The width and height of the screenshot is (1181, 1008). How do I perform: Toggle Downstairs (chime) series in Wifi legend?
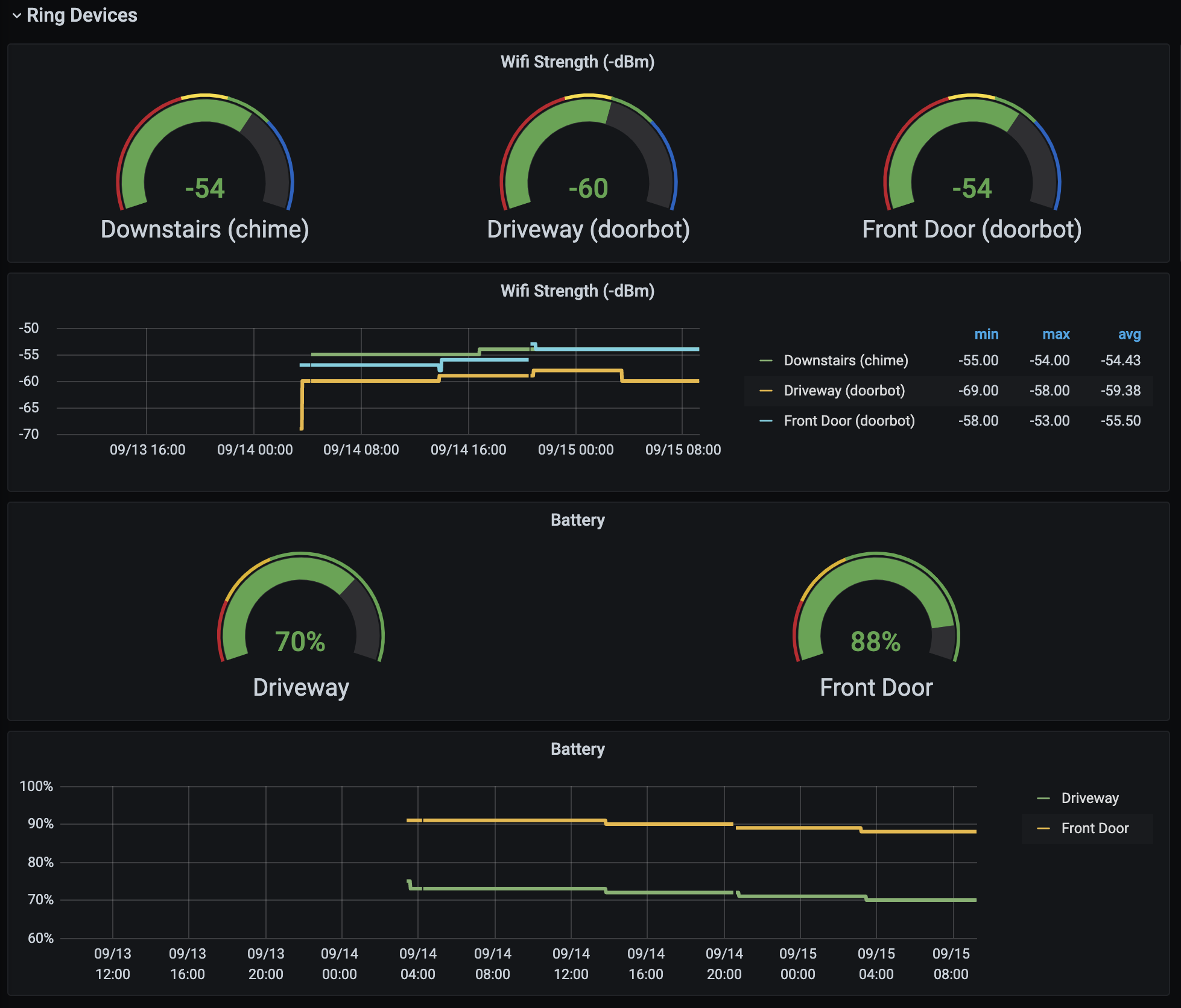(846, 361)
